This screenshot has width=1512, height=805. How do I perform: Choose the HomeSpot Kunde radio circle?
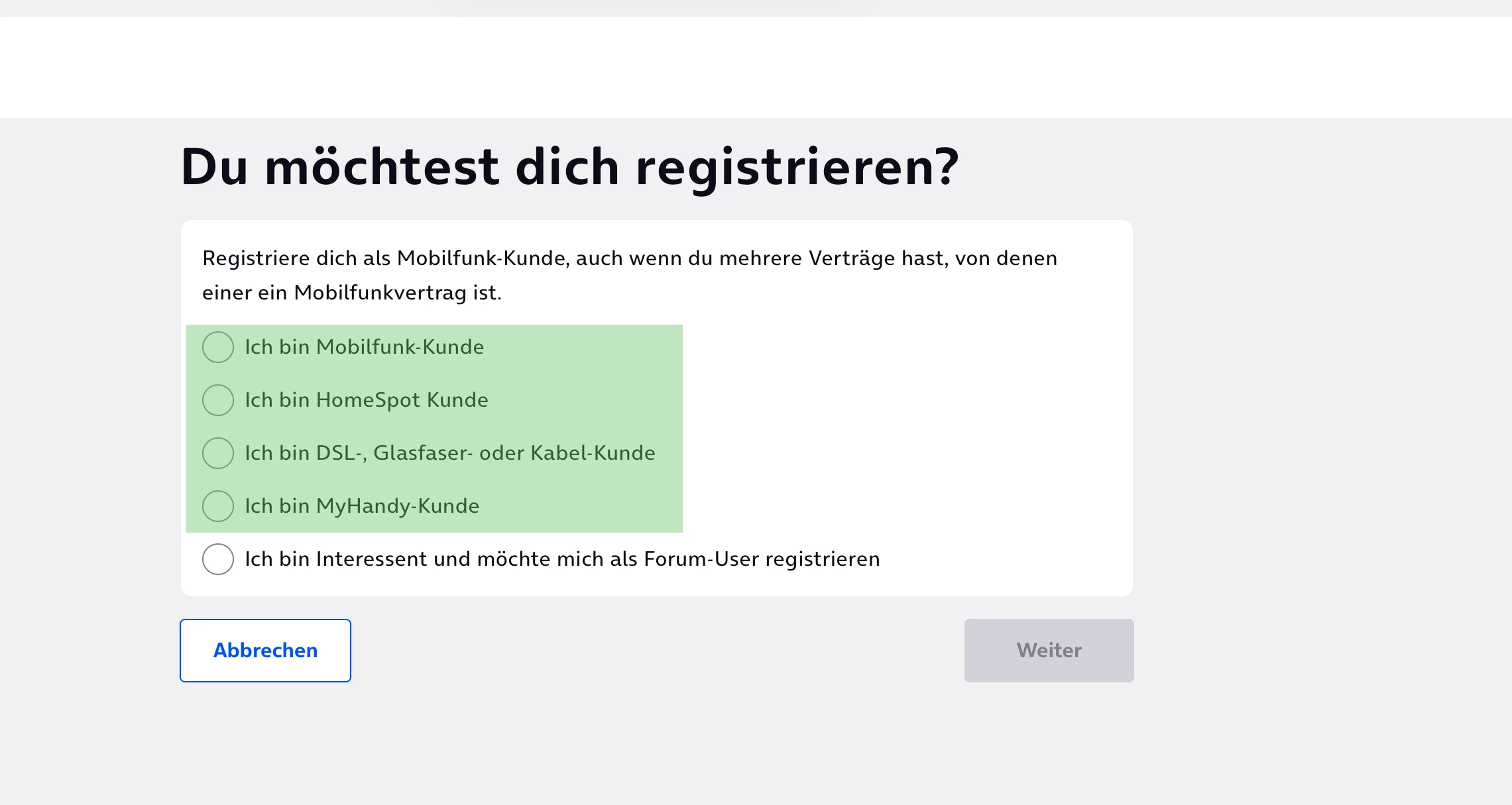coord(218,400)
